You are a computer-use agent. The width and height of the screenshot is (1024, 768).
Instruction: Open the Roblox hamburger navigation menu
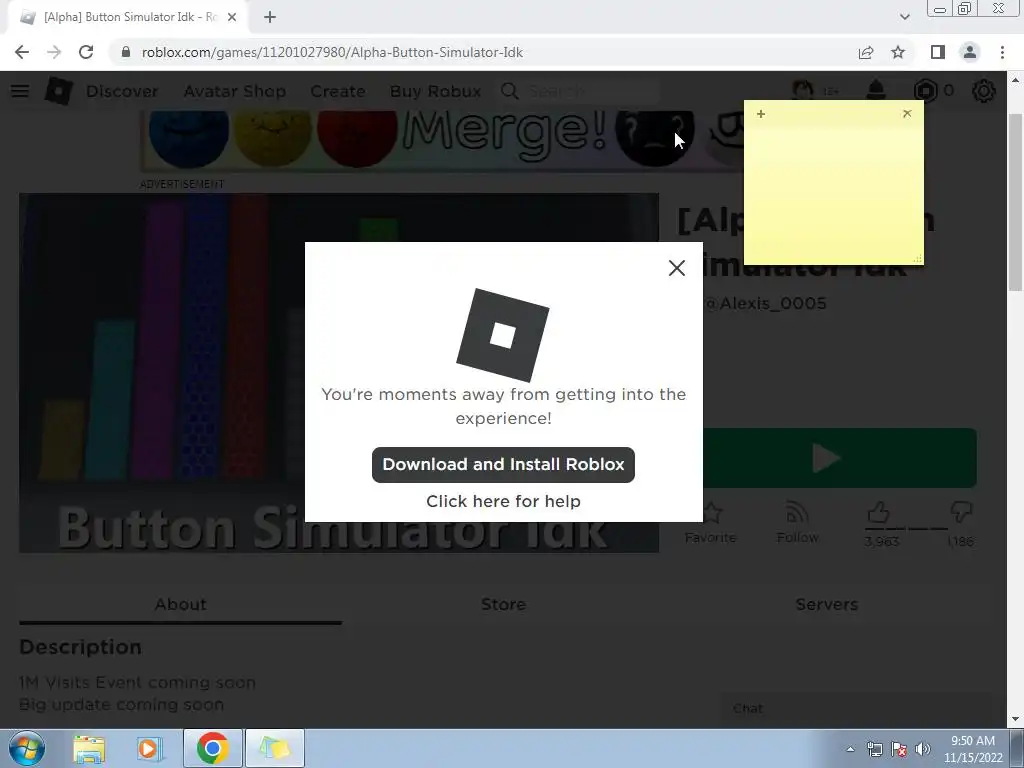point(20,91)
